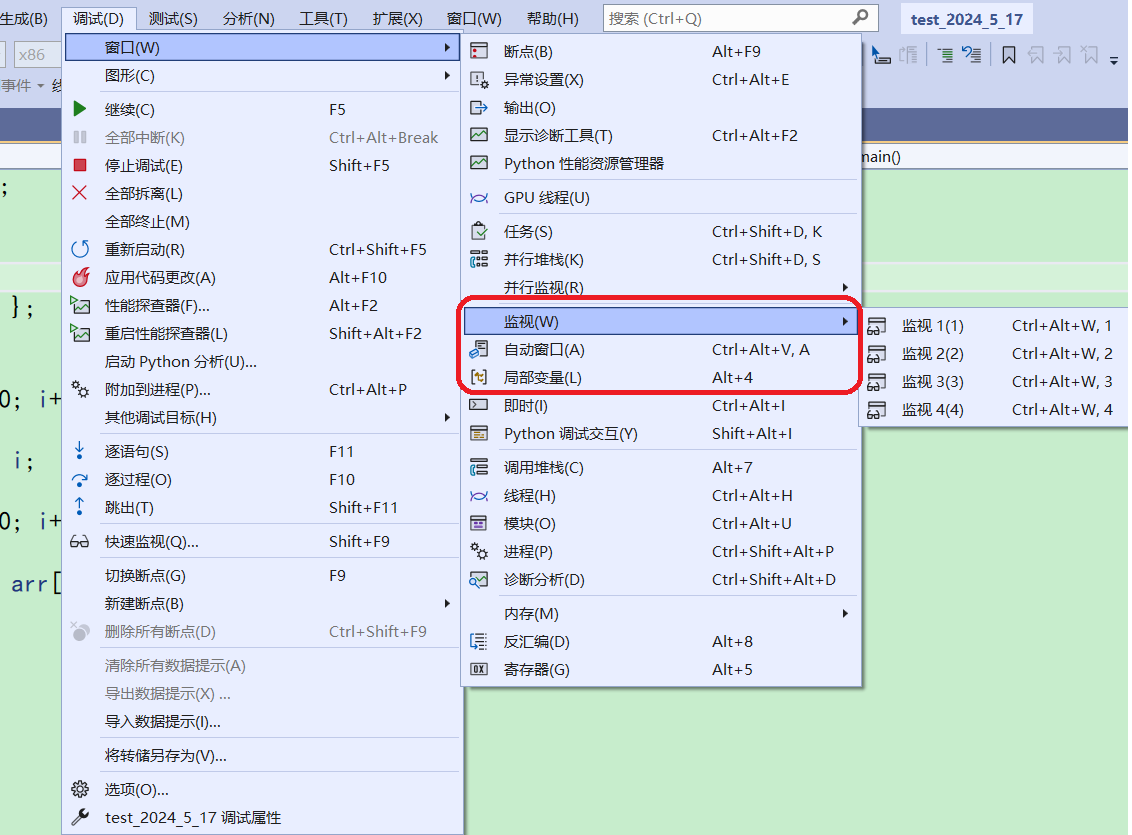1132x835 pixels.
Task: Click the Restart circular arrow icon
Action: click(80, 249)
